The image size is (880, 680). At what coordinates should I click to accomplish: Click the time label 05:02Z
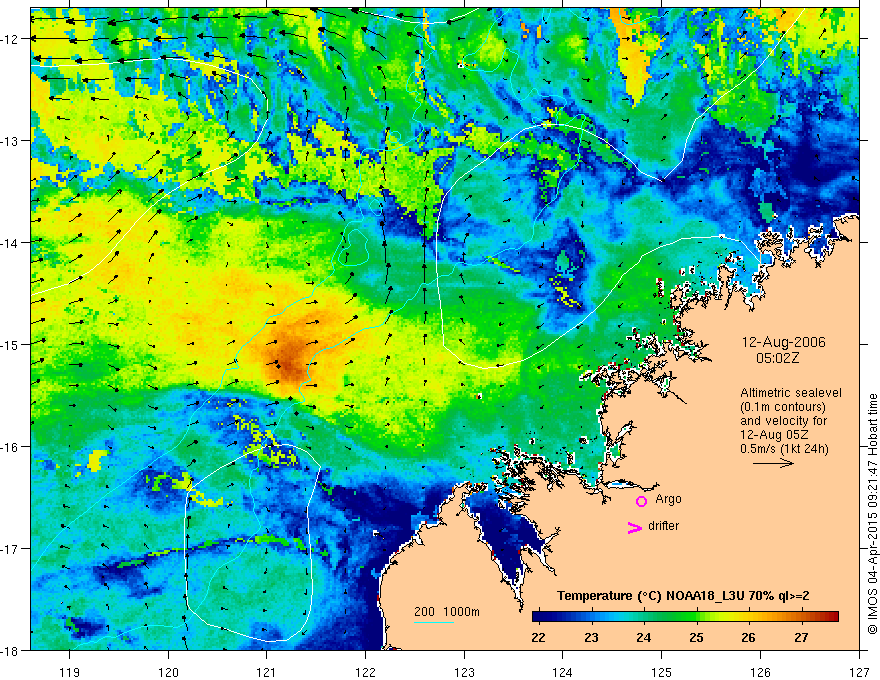tap(777, 358)
